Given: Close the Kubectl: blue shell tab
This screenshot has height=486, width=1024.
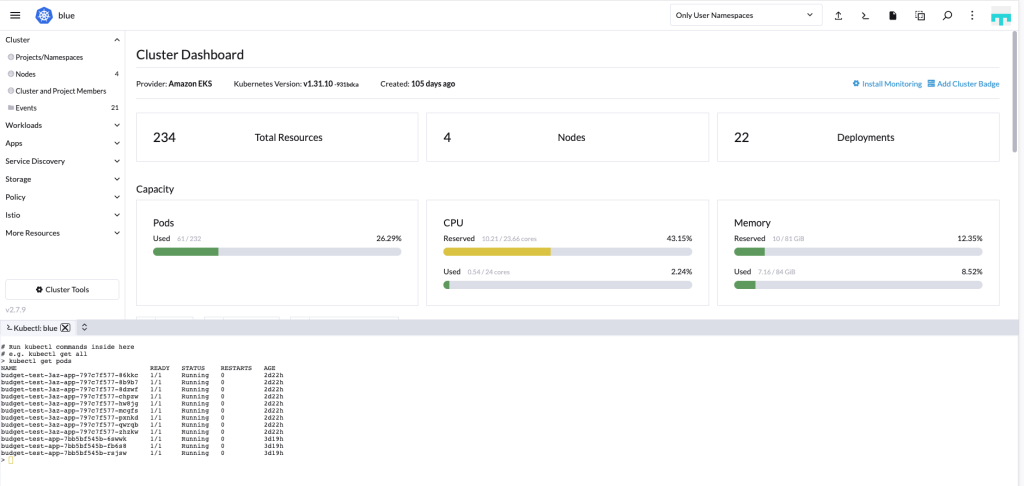Looking at the screenshot, I should [x=65, y=328].
